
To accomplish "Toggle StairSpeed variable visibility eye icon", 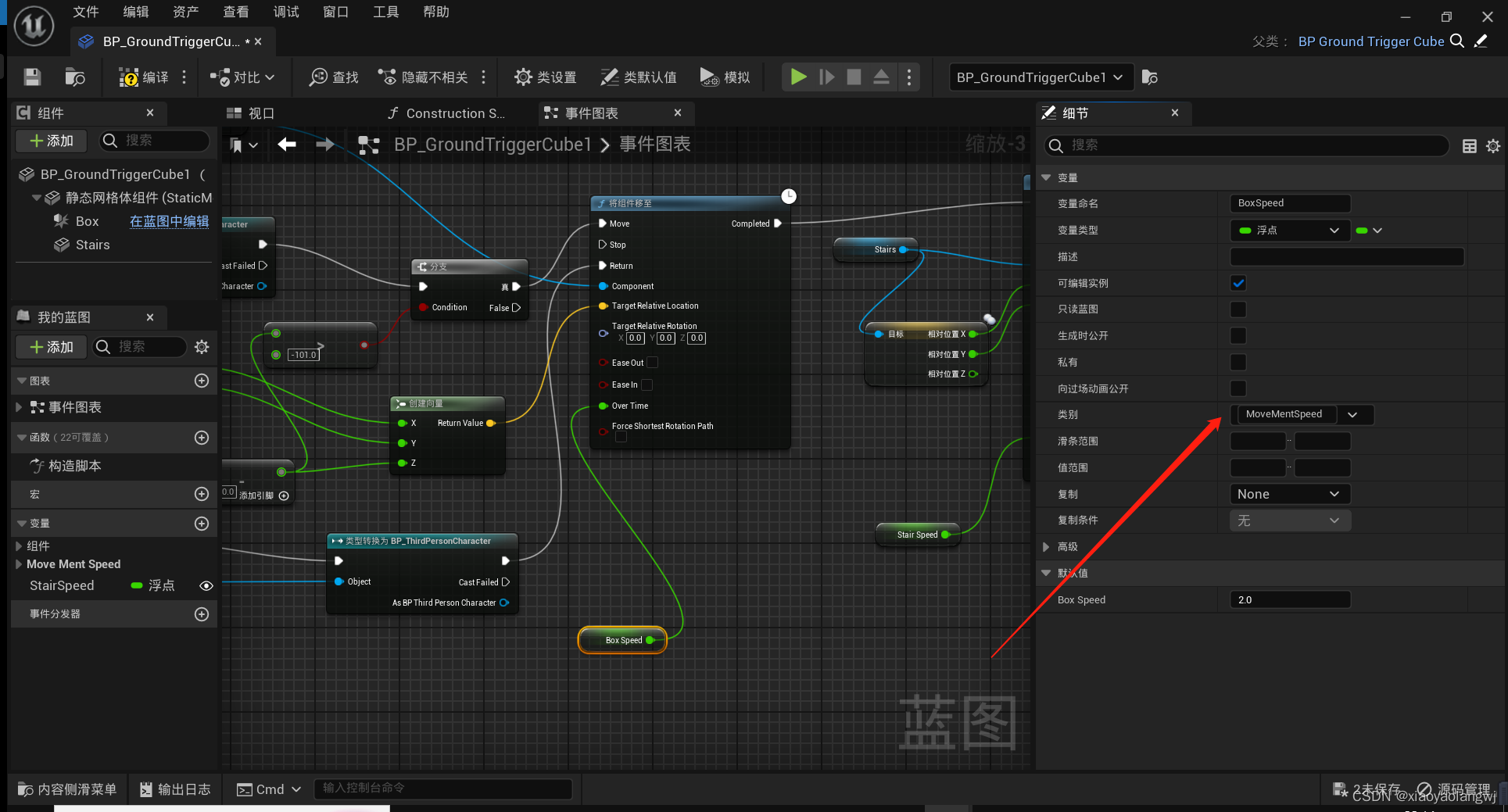I will pyautogui.click(x=206, y=585).
